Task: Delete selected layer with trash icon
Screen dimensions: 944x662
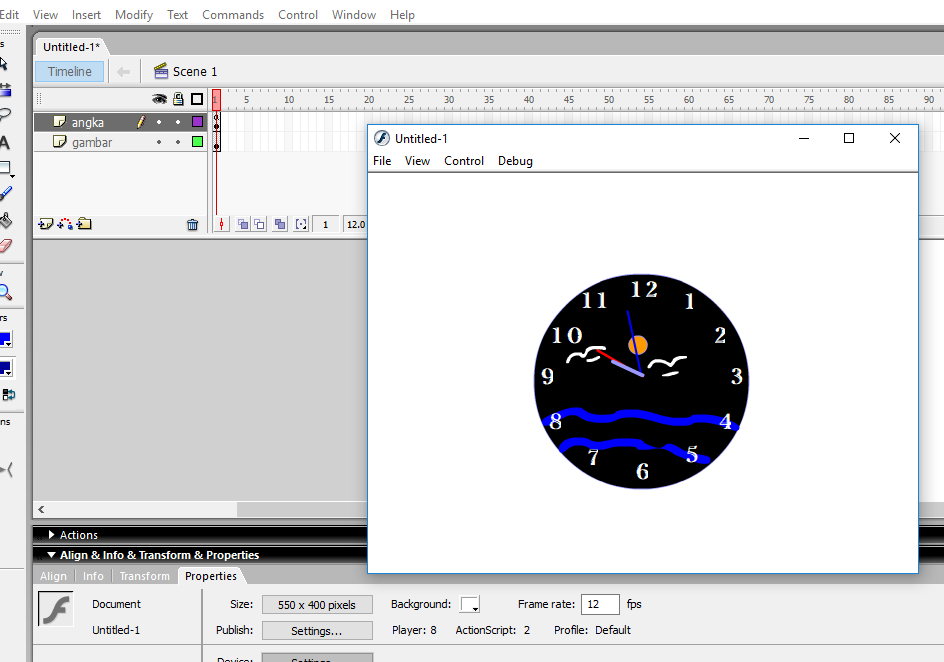Action: (193, 223)
